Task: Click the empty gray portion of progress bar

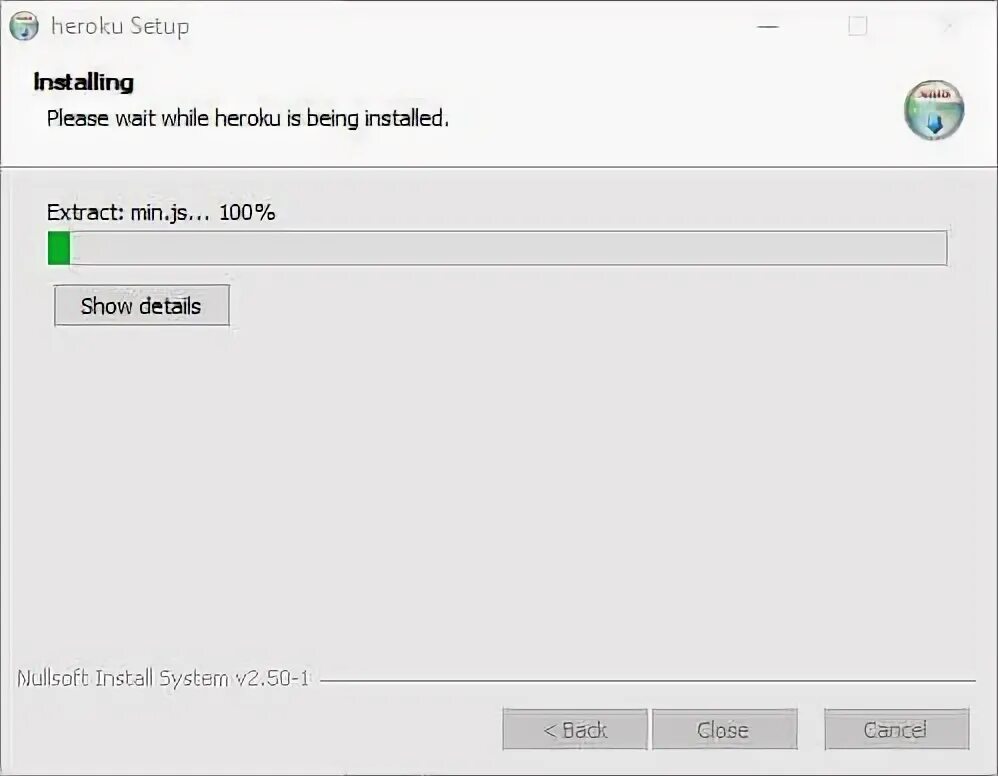Action: point(508,248)
